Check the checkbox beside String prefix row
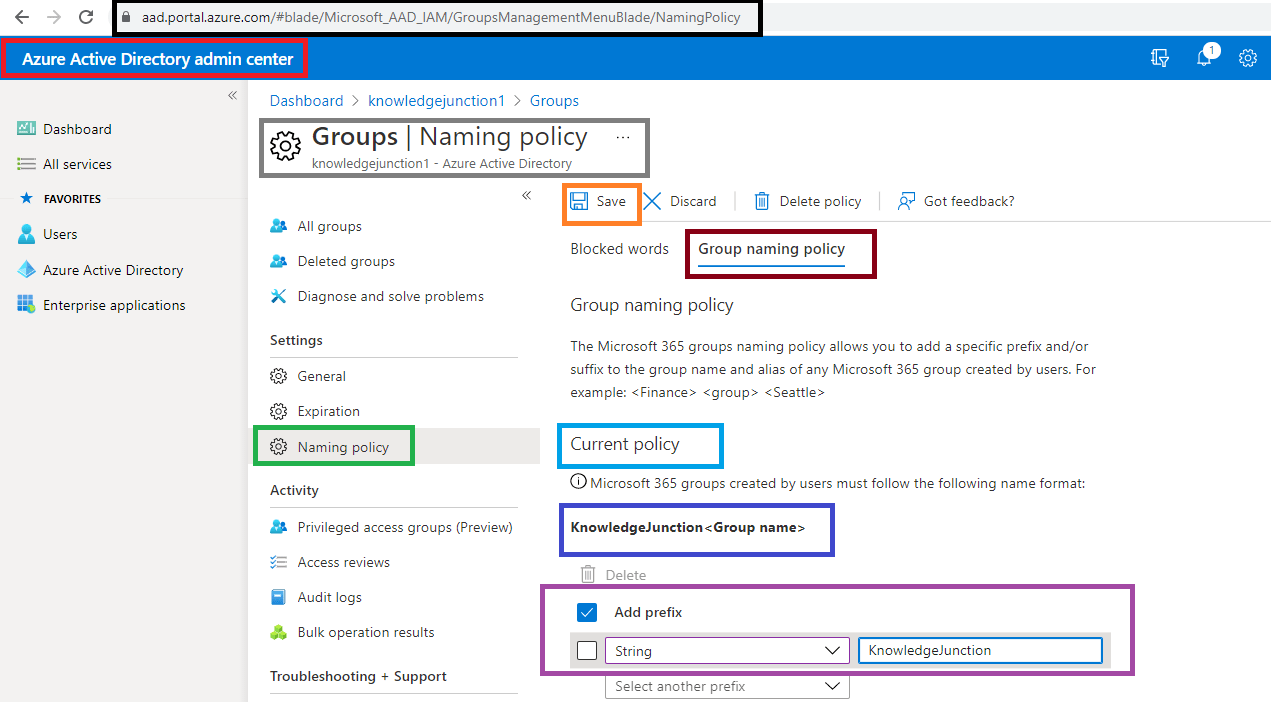The width and height of the screenshot is (1271, 702). 587,650
